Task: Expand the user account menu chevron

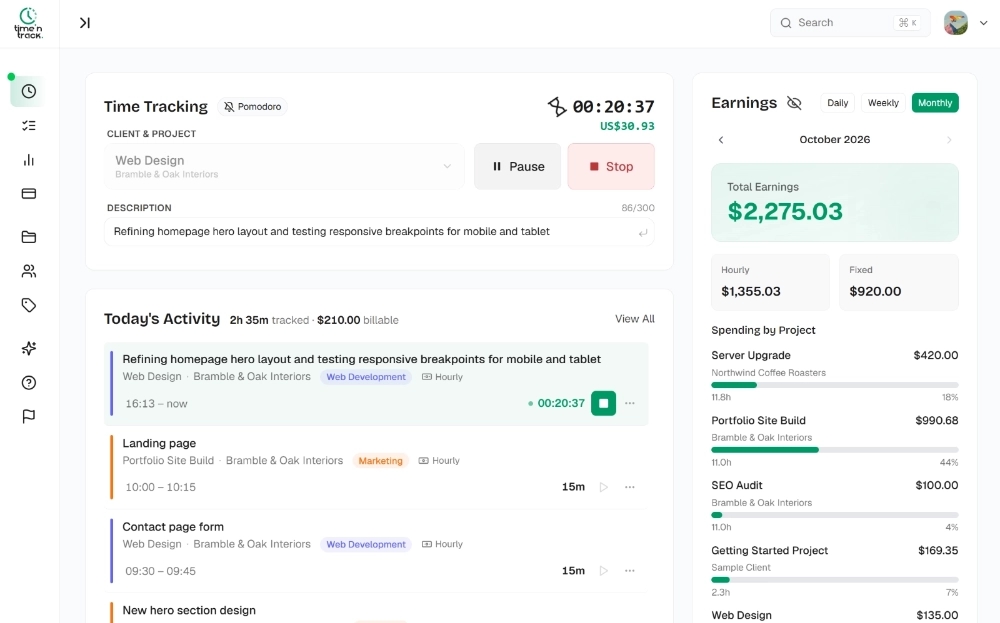Action: click(983, 23)
